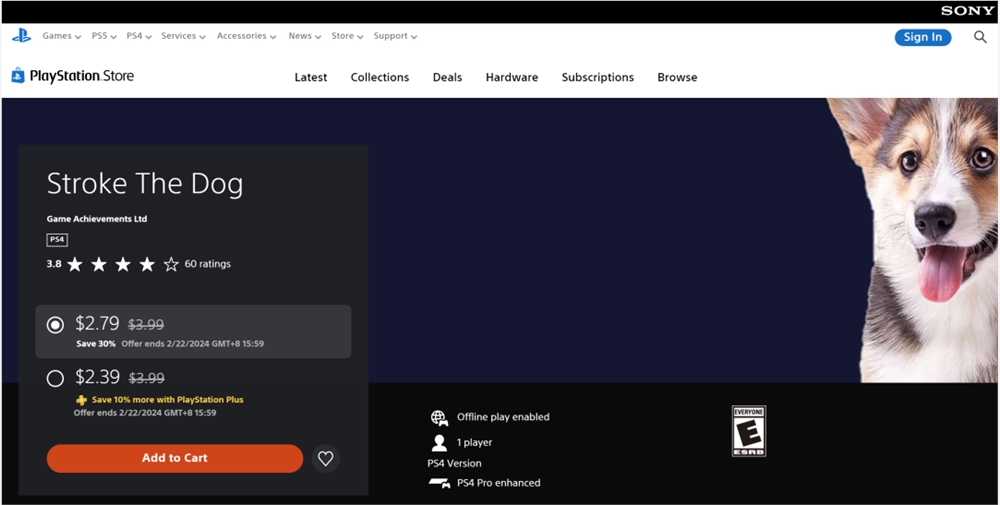Expand the News dropdown menu
This screenshot has height=505, width=1000.
[305, 36]
